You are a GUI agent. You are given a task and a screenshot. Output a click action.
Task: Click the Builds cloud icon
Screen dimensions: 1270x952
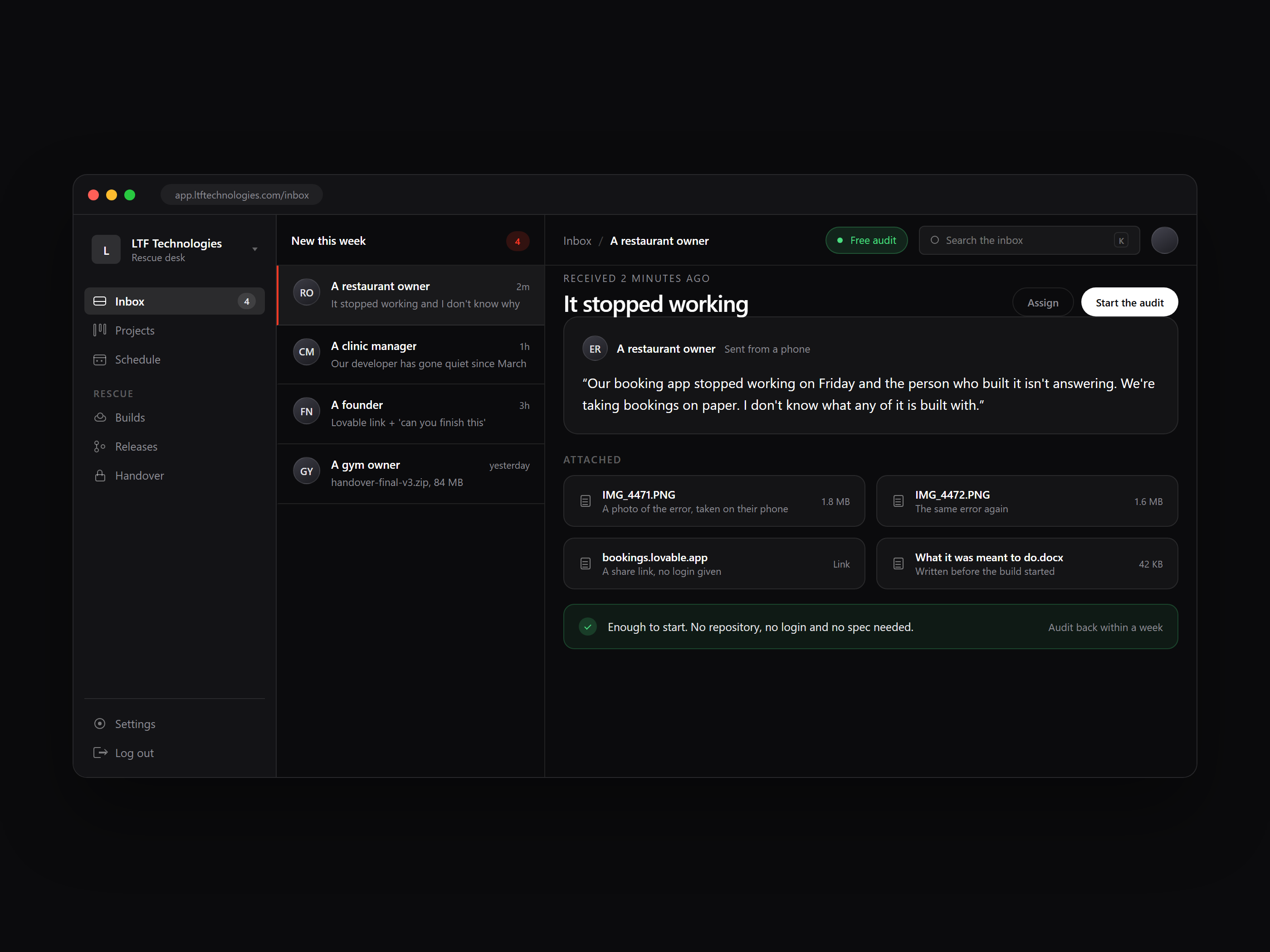[x=100, y=417]
